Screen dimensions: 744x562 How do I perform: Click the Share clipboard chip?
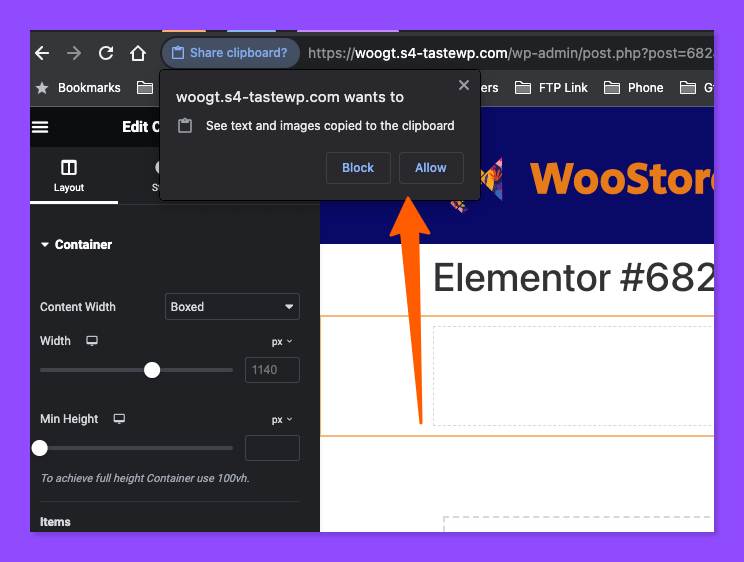230,53
